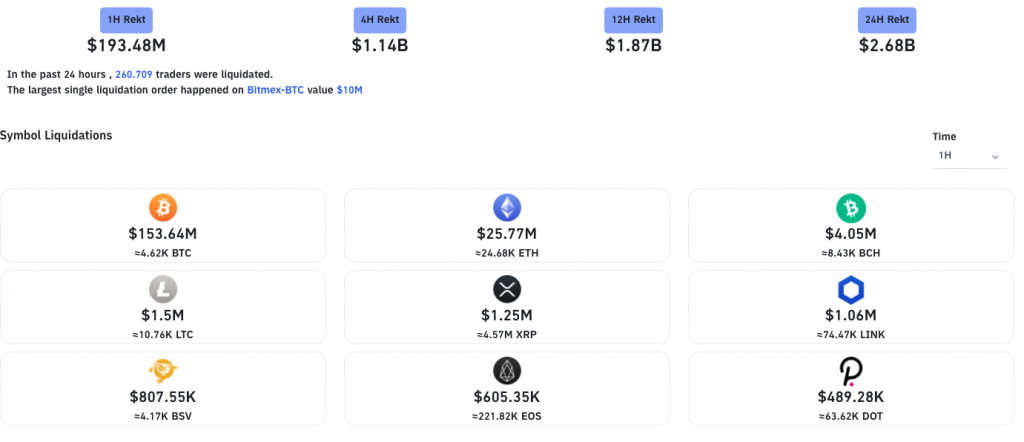The width and height of the screenshot is (1024, 442).
Task: Click the XRP black icon
Action: pyautogui.click(x=507, y=290)
